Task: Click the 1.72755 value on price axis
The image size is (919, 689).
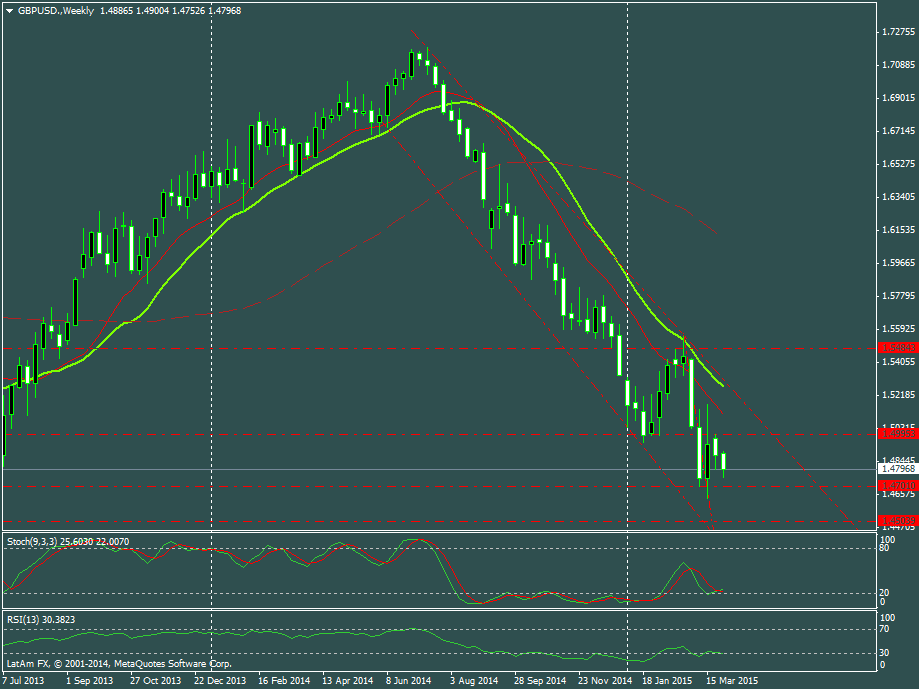Action: click(x=896, y=33)
